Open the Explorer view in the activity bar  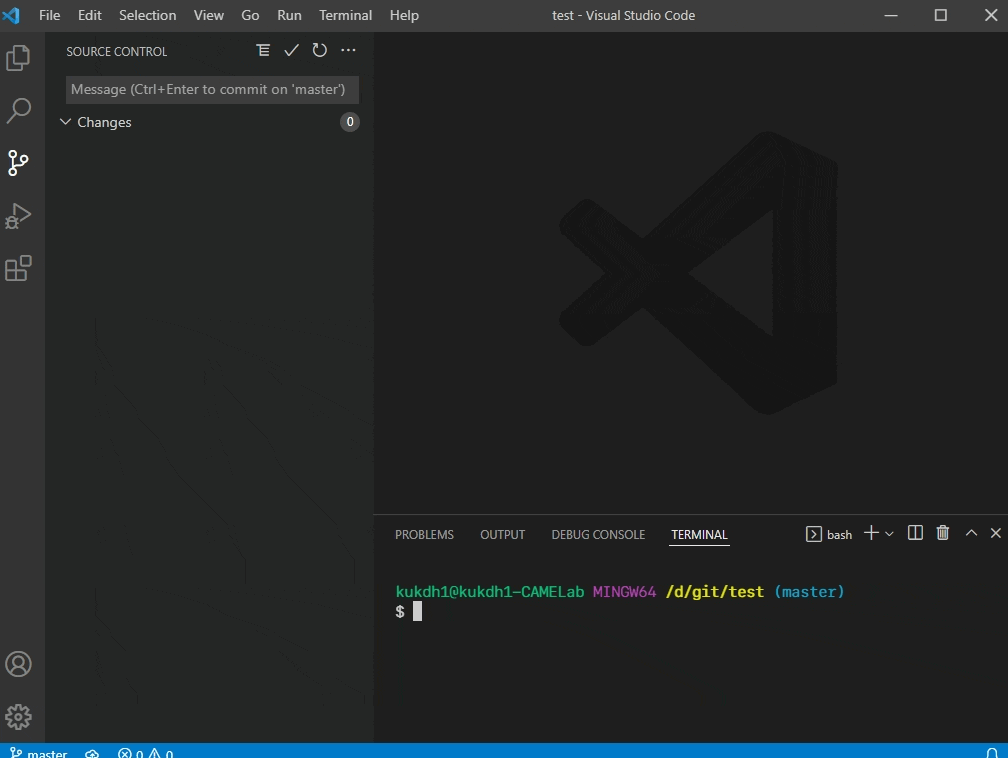pyautogui.click(x=18, y=57)
